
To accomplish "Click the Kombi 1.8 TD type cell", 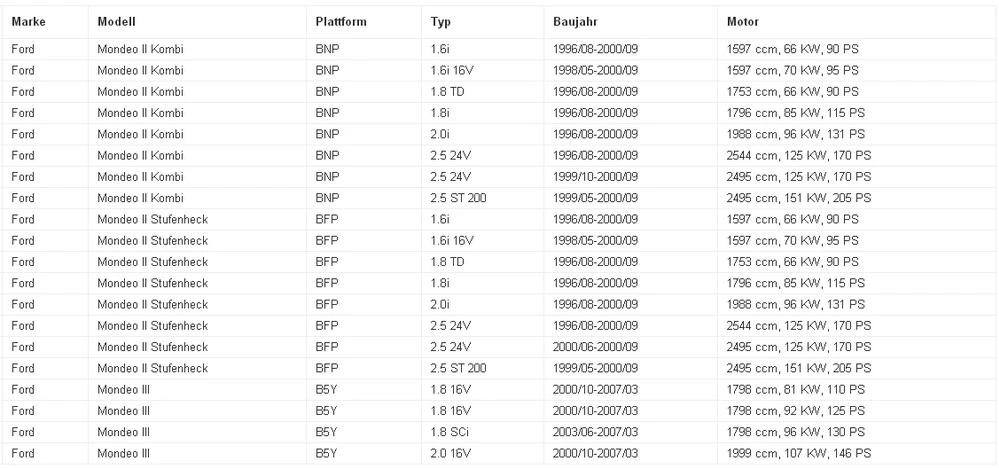I will click(482, 92).
